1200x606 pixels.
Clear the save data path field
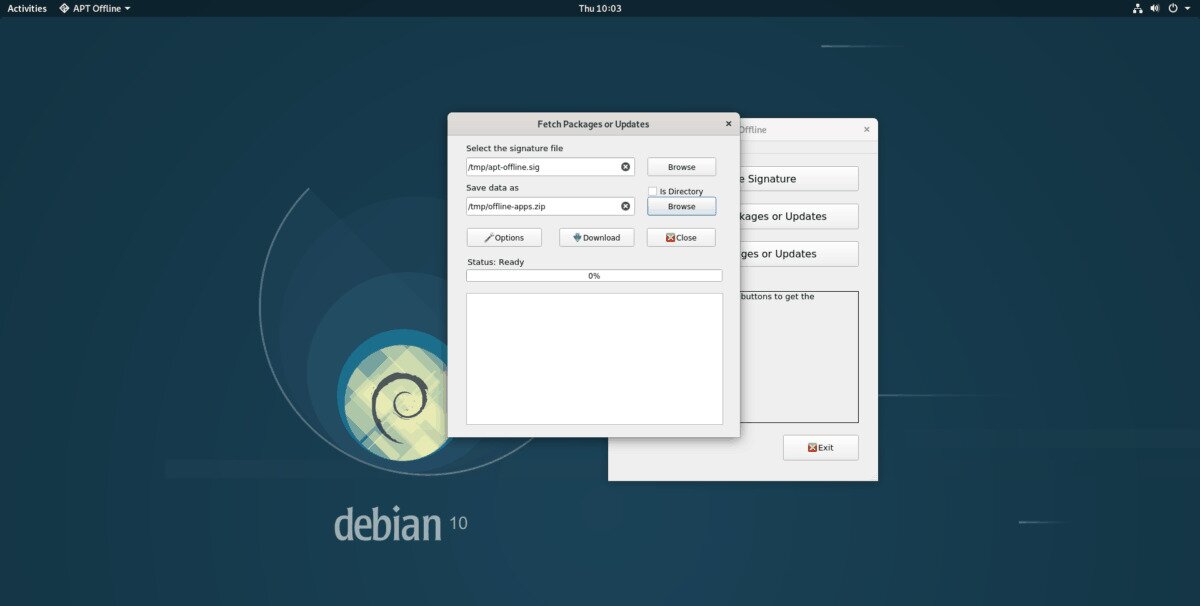point(626,206)
